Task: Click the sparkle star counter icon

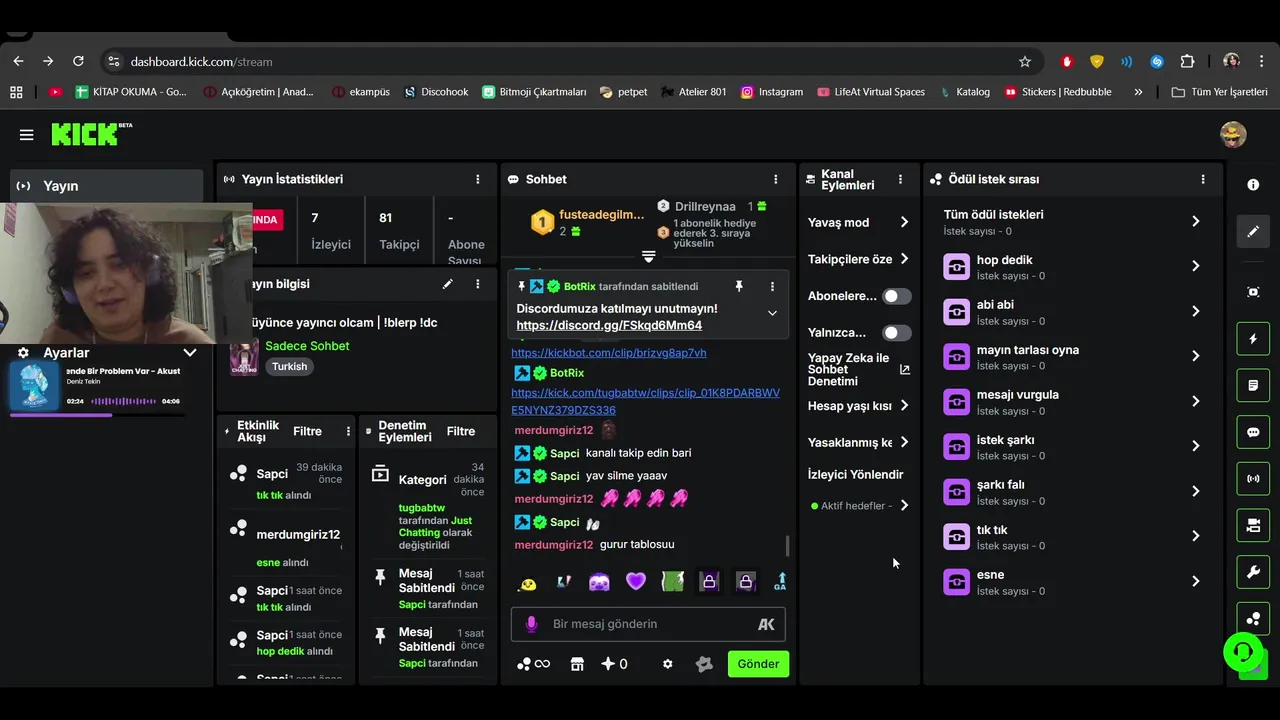Action: coord(614,664)
